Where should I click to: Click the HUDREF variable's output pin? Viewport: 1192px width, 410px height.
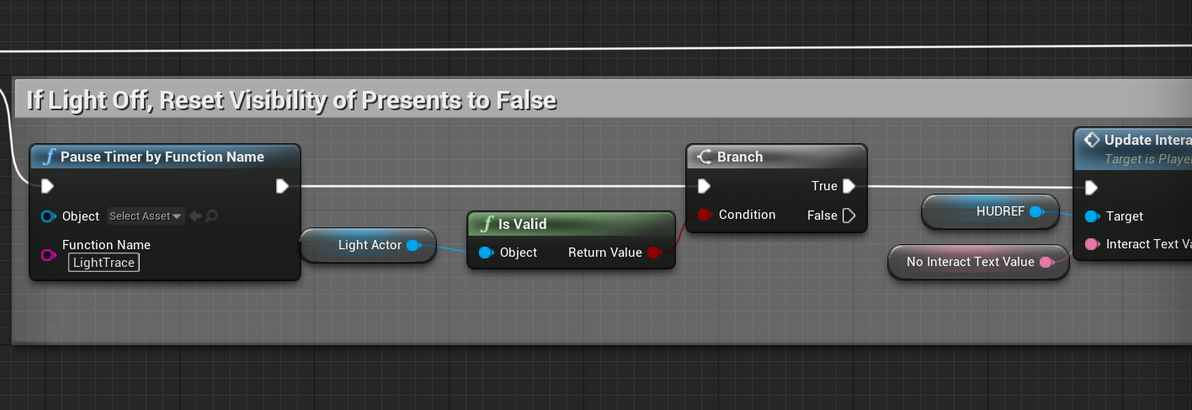[1036, 211]
